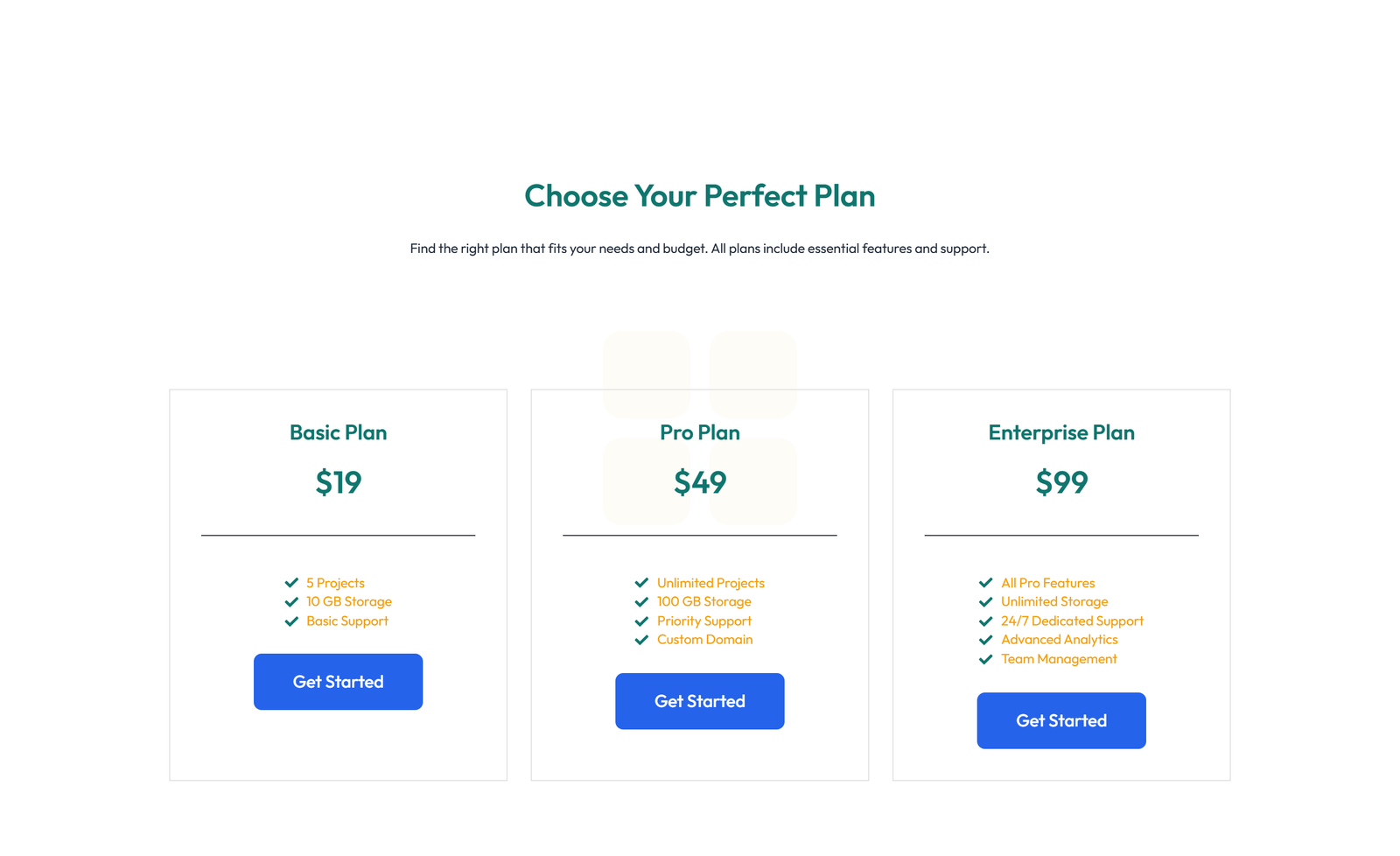
Task: Select the Advanced Analytics feature text
Action: click(x=1059, y=640)
